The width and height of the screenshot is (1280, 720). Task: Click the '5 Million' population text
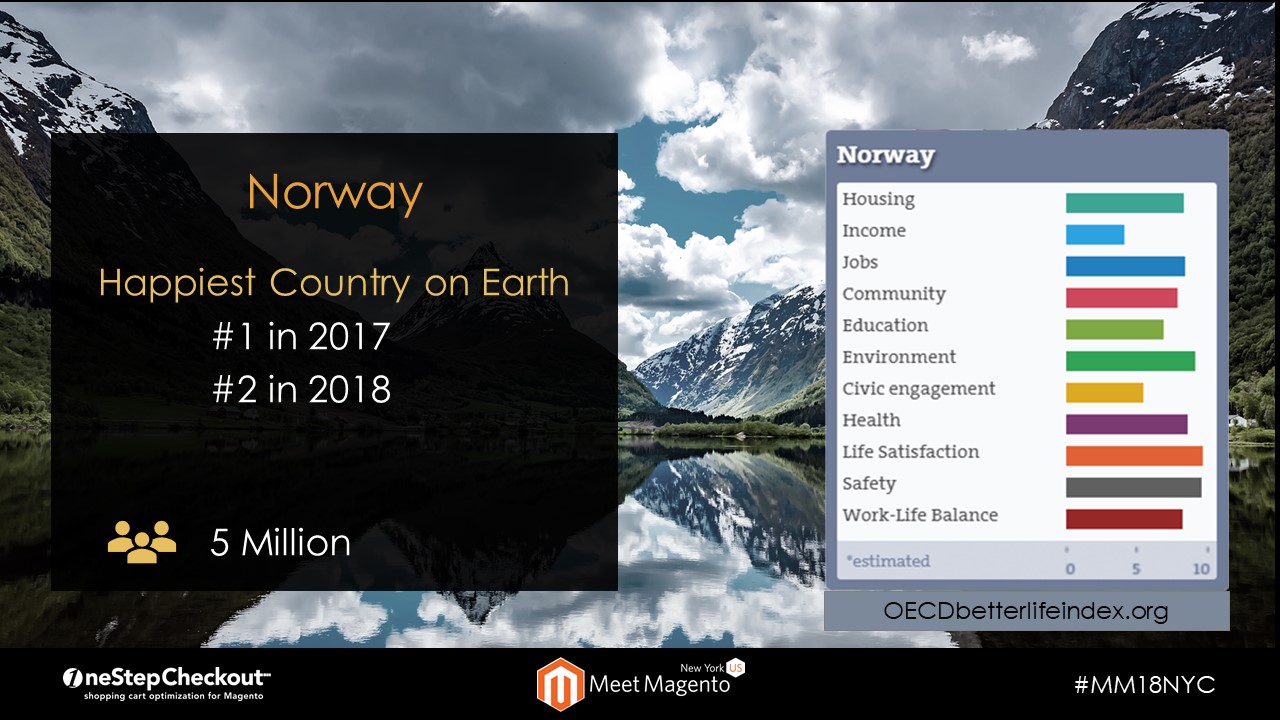(x=280, y=543)
